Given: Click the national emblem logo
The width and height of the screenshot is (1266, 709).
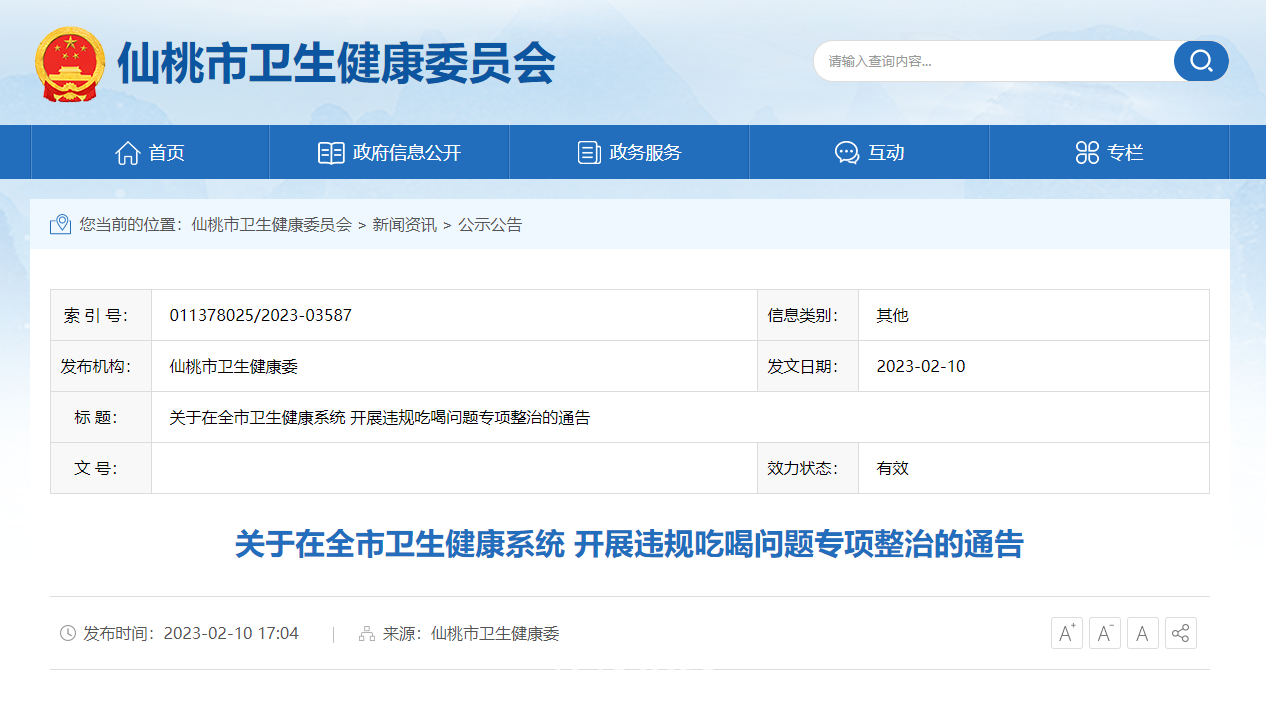Looking at the screenshot, I should pyautogui.click(x=69, y=64).
